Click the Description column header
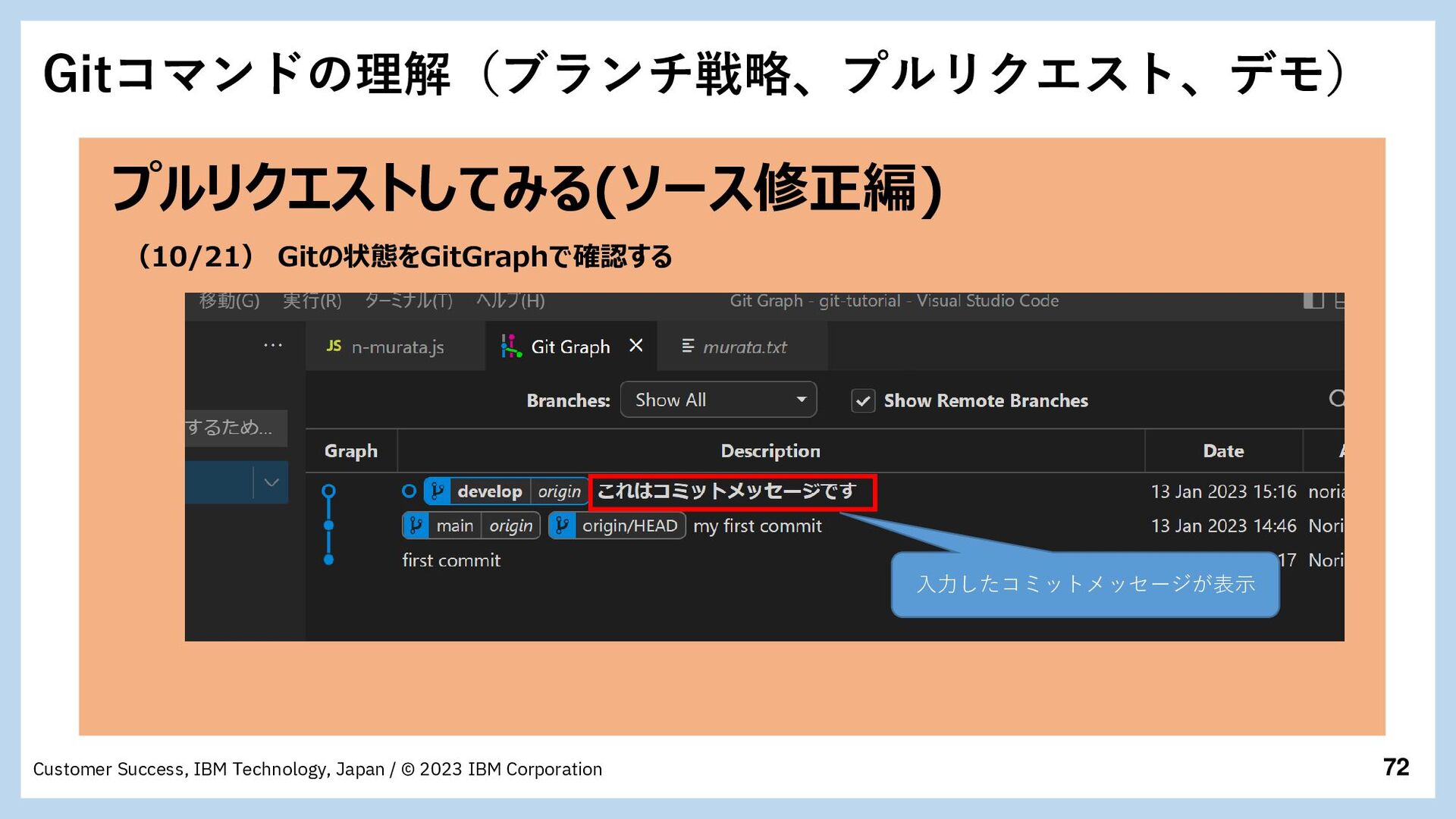 [770, 451]
